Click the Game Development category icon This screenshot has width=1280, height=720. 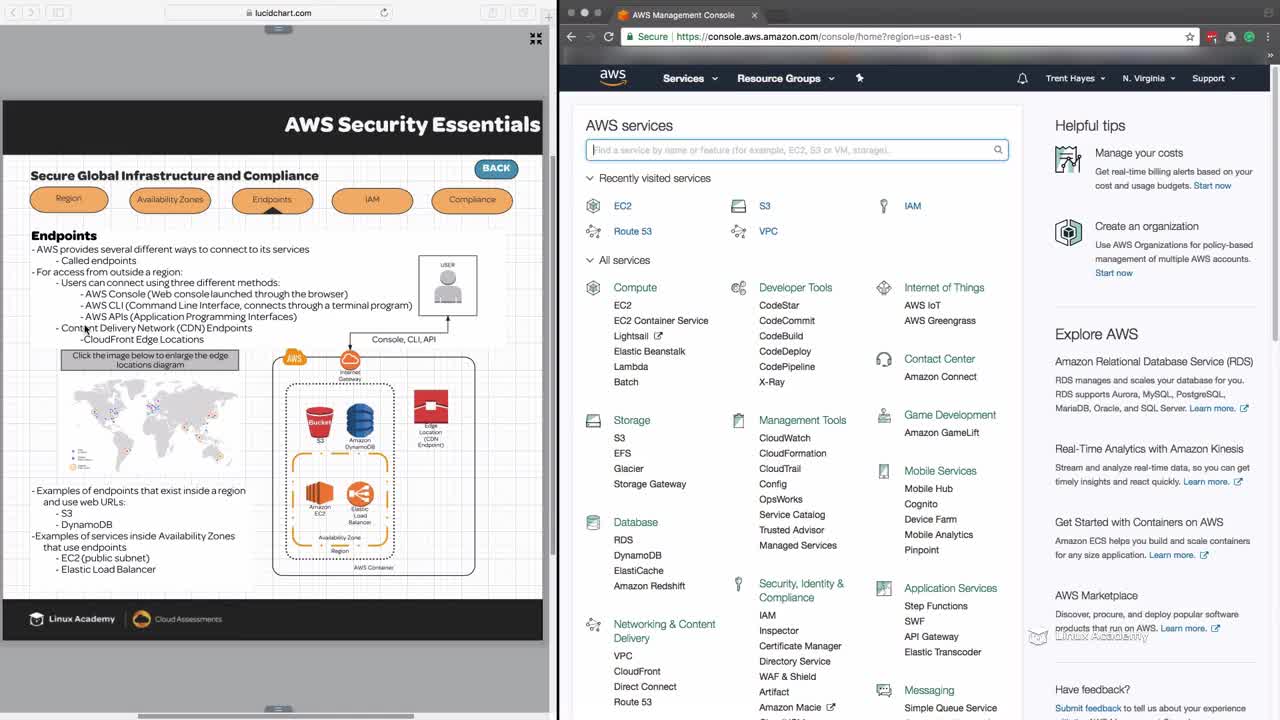883,415
